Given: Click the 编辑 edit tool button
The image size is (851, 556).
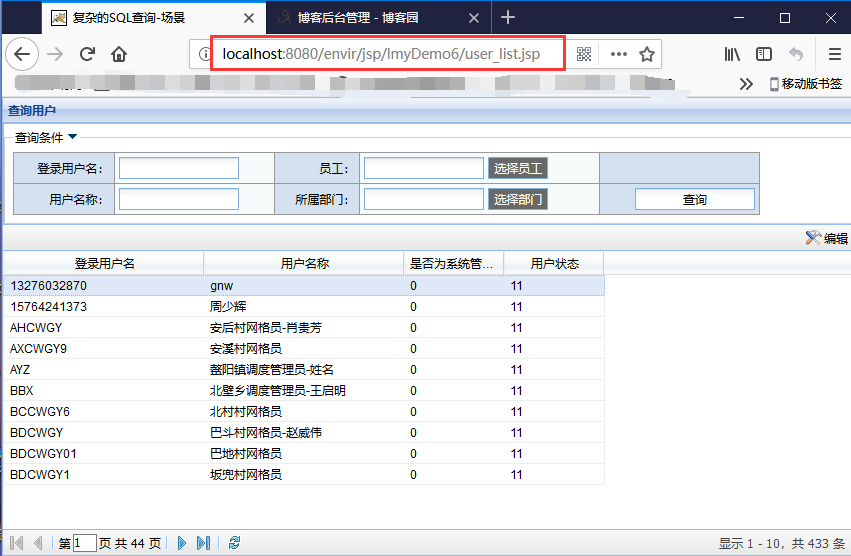Looking at the screenshot, I should [827, 238].
